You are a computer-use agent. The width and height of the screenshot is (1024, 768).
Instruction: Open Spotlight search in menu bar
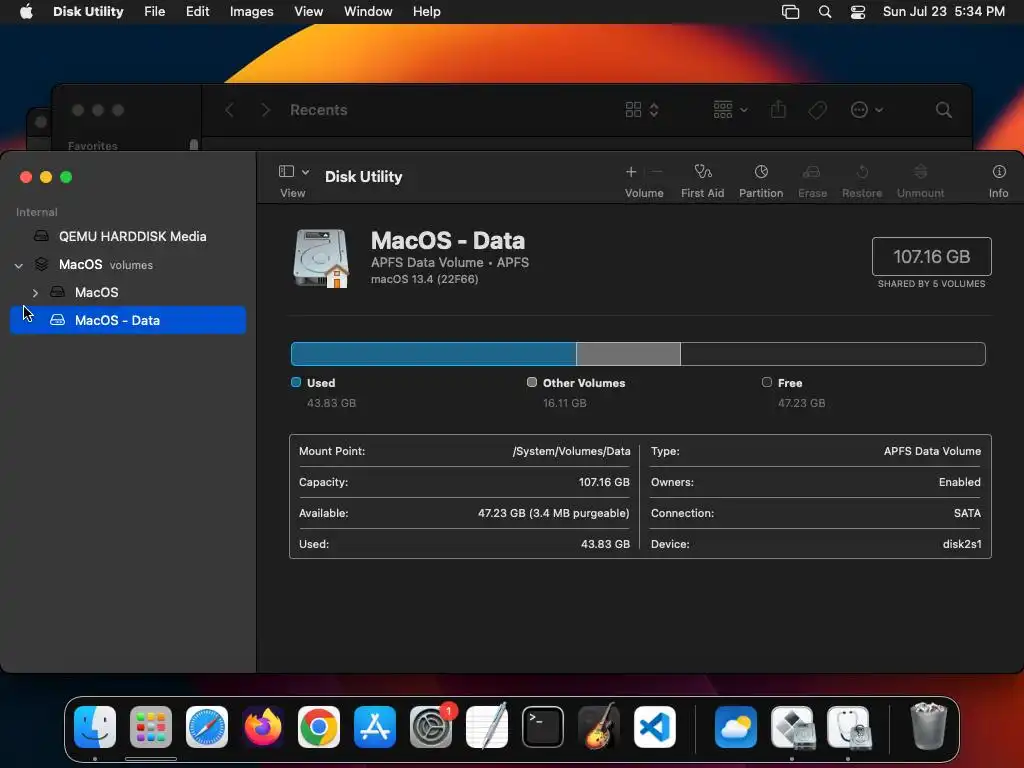825,12
